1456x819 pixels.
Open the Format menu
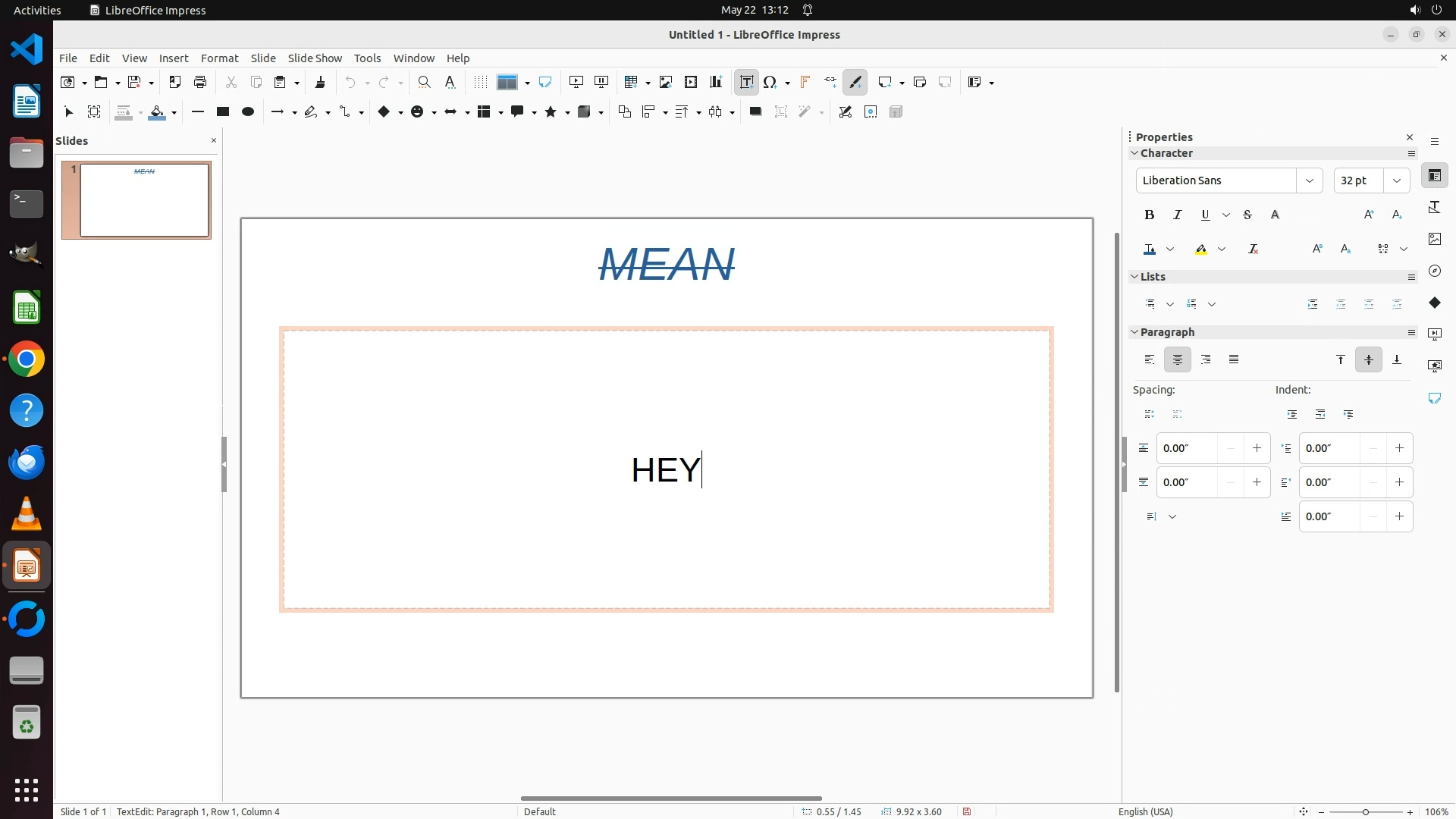pos(219,58)
